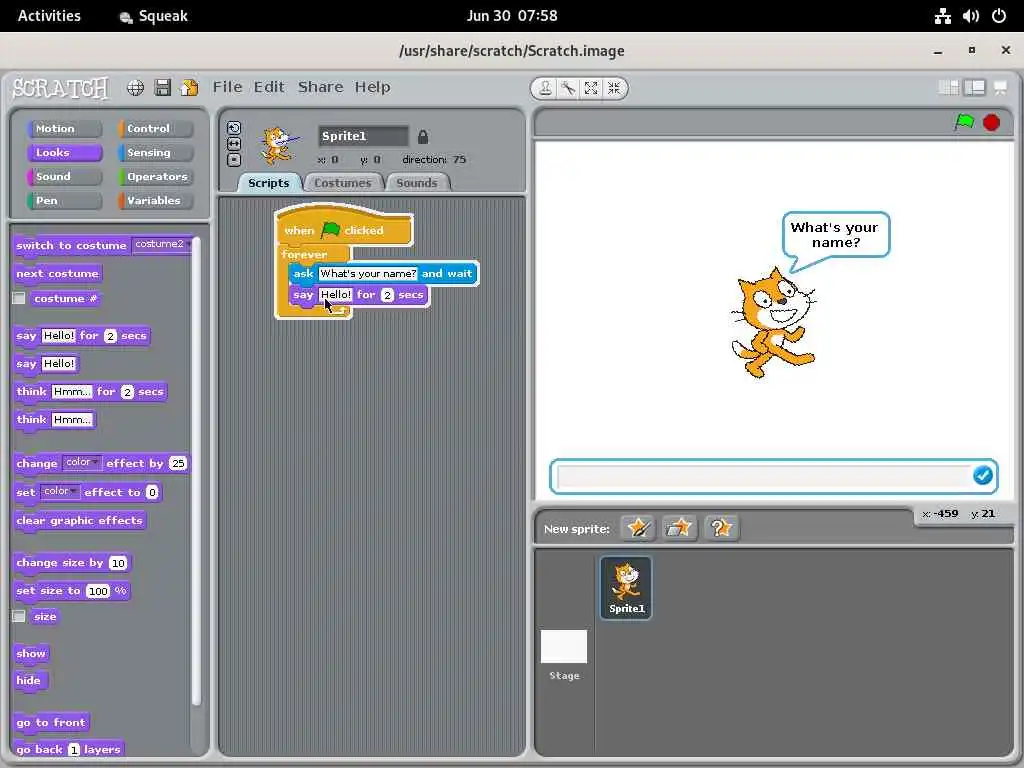Set rotation style to can rotate
1024x768 pixels.
234,128
